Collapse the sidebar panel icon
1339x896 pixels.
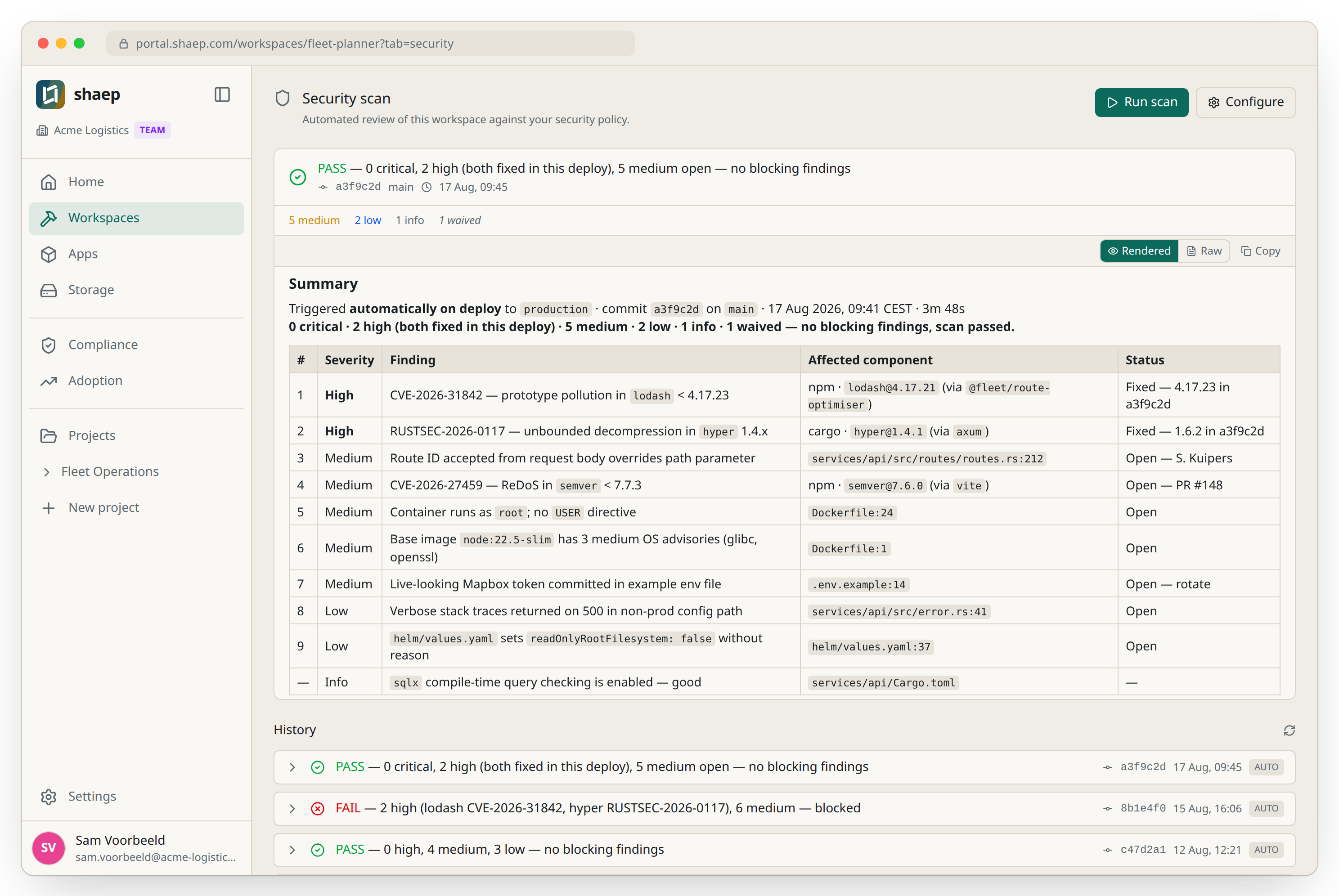coord(222,94)
